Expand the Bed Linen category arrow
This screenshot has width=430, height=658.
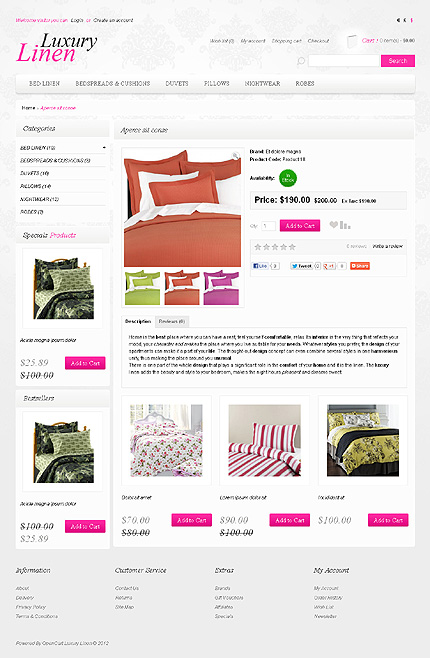104,148
